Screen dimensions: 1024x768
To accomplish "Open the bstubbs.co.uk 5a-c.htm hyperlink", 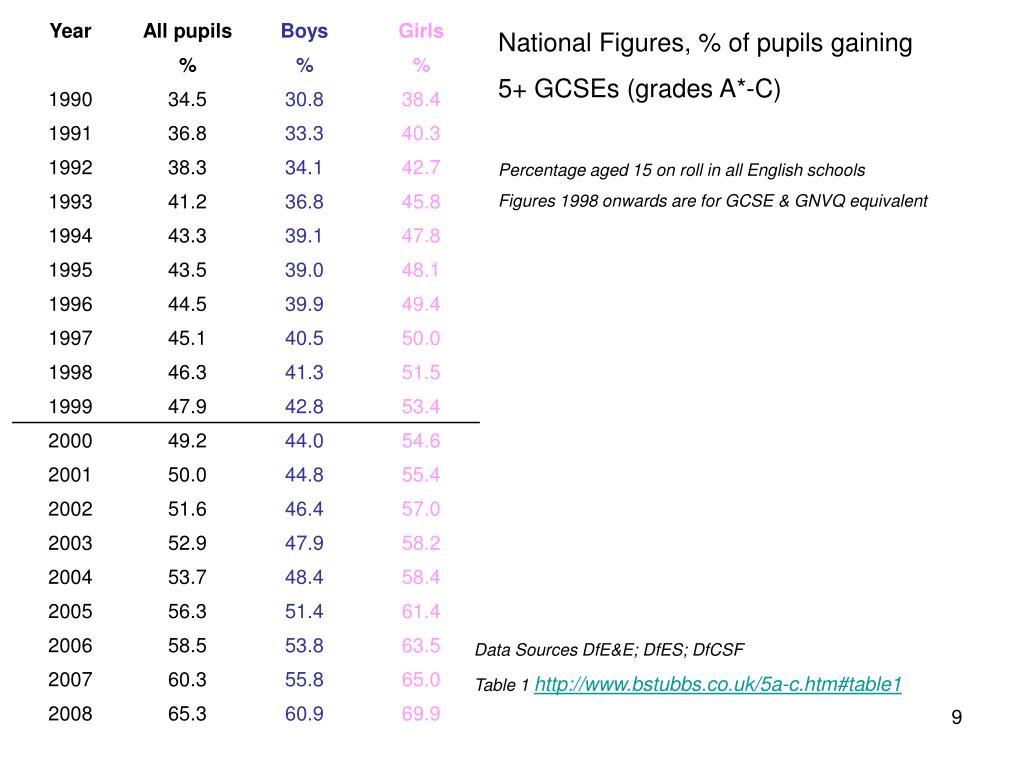I will [718, 684].
